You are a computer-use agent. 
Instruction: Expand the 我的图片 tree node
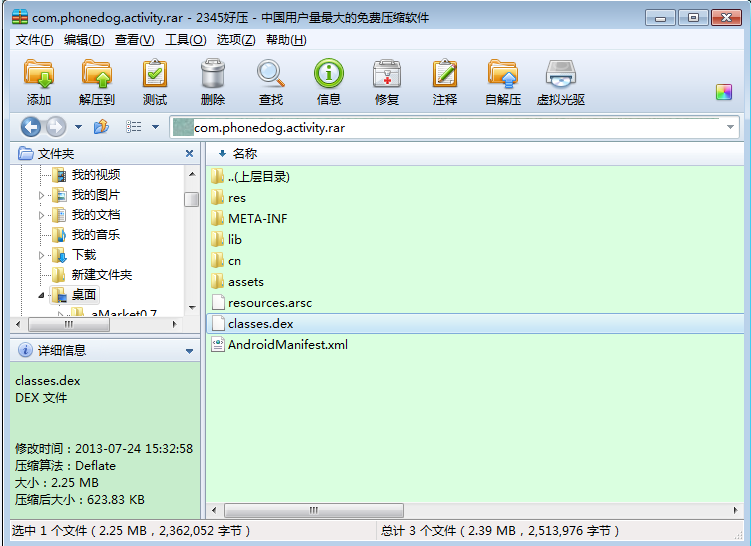(41, 195)
